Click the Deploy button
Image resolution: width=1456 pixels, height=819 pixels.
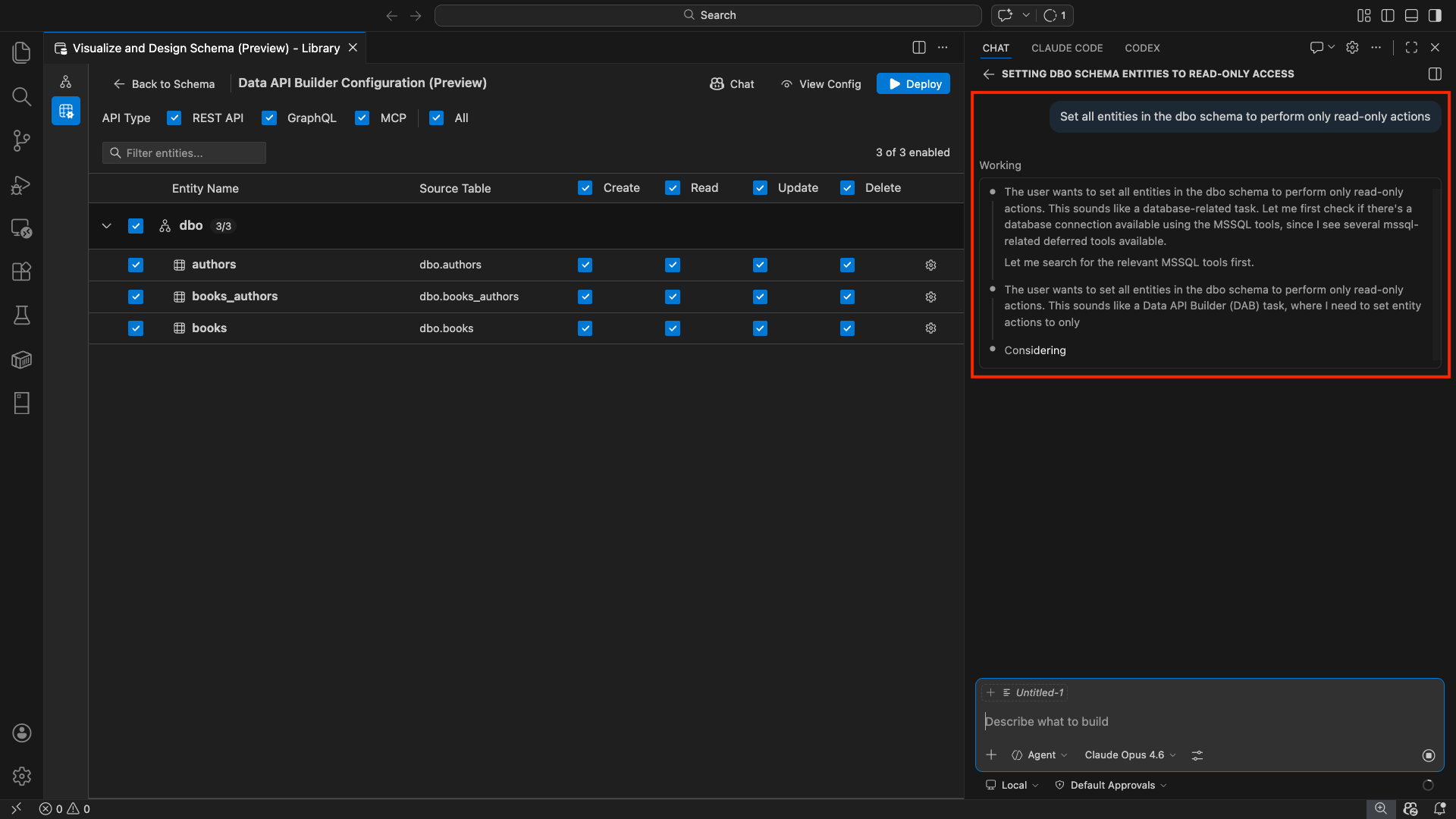913,84
